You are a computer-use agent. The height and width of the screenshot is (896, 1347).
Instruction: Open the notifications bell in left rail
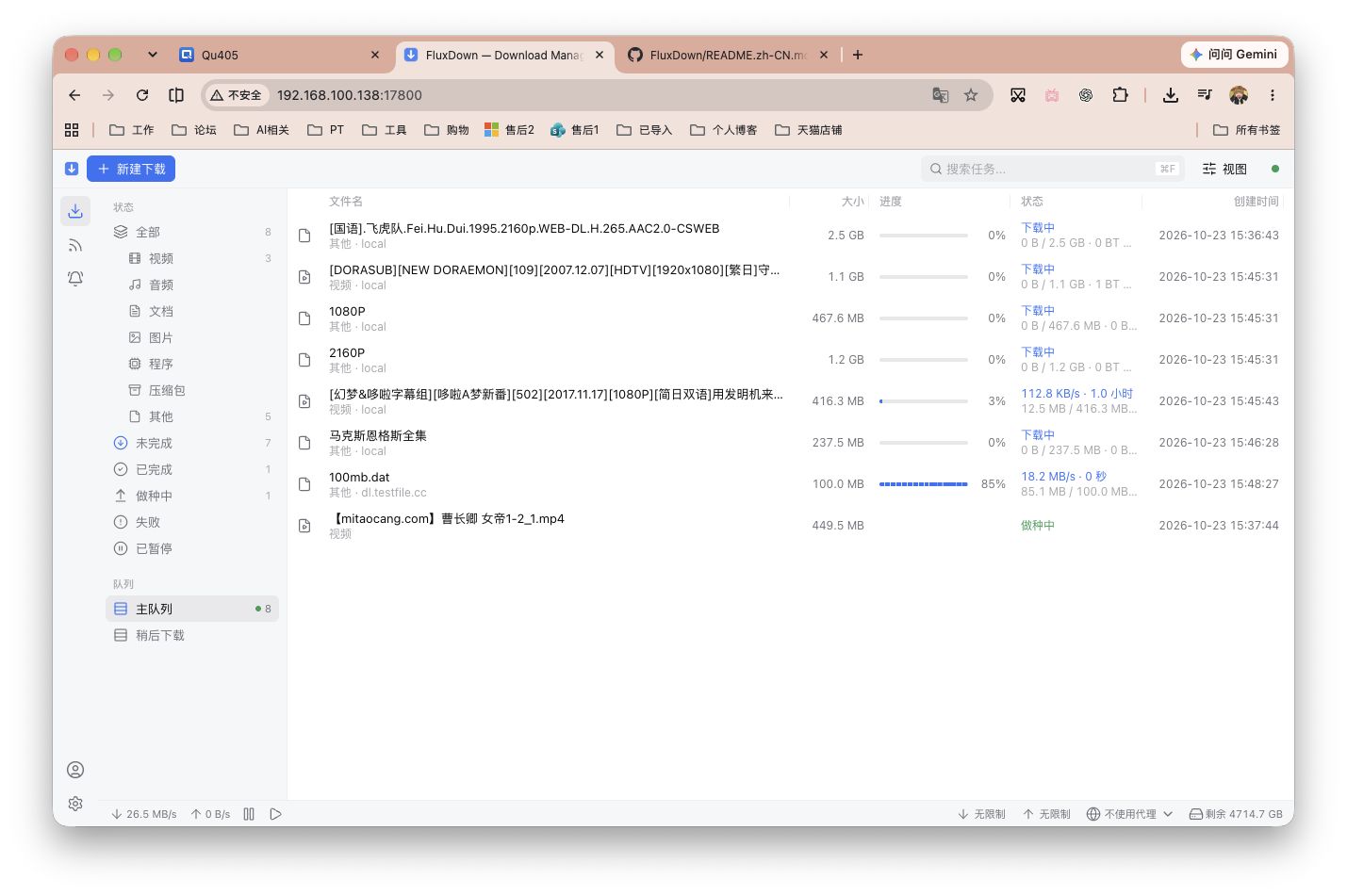pos(75,279)
